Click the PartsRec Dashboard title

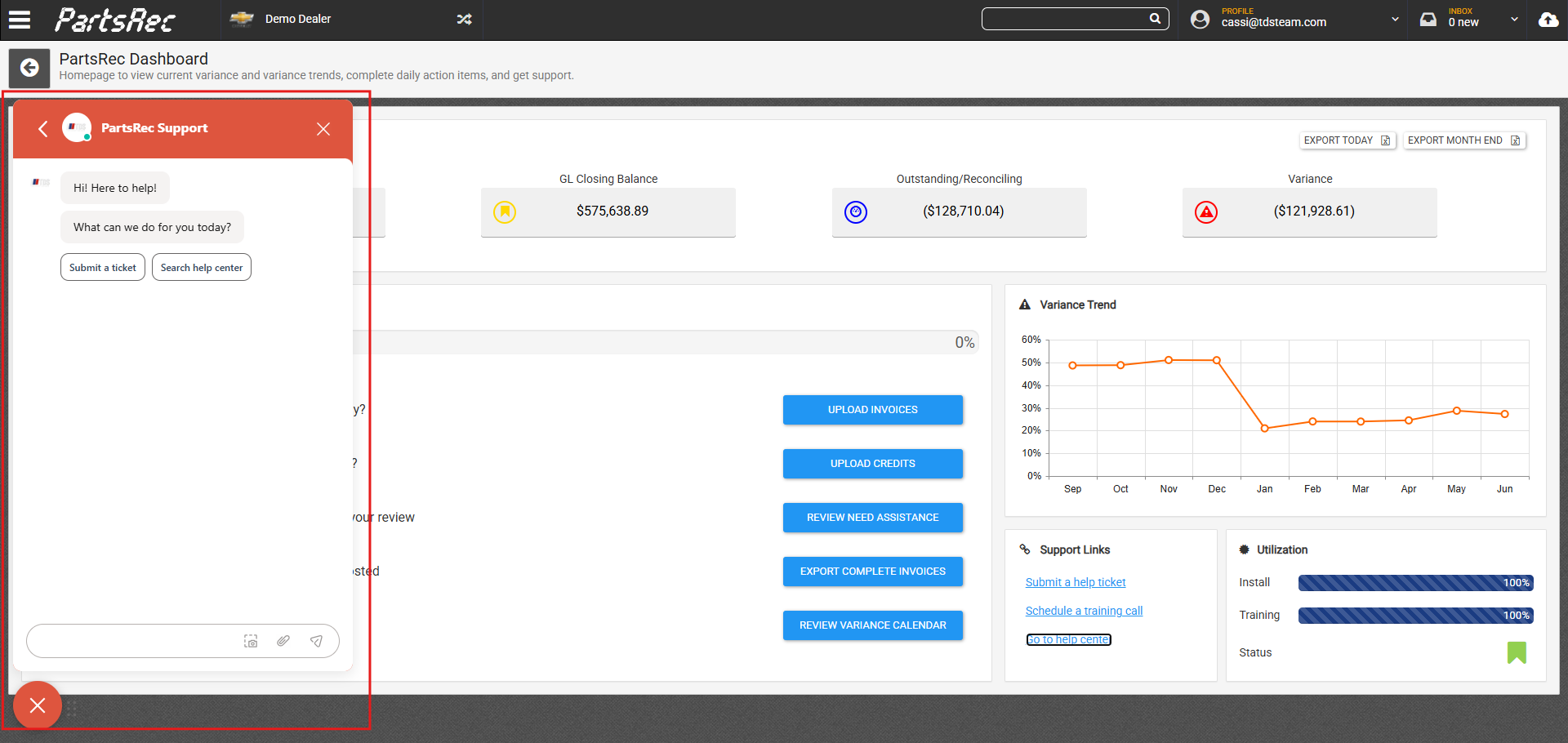pyautogui.click(x=134, y=59)
